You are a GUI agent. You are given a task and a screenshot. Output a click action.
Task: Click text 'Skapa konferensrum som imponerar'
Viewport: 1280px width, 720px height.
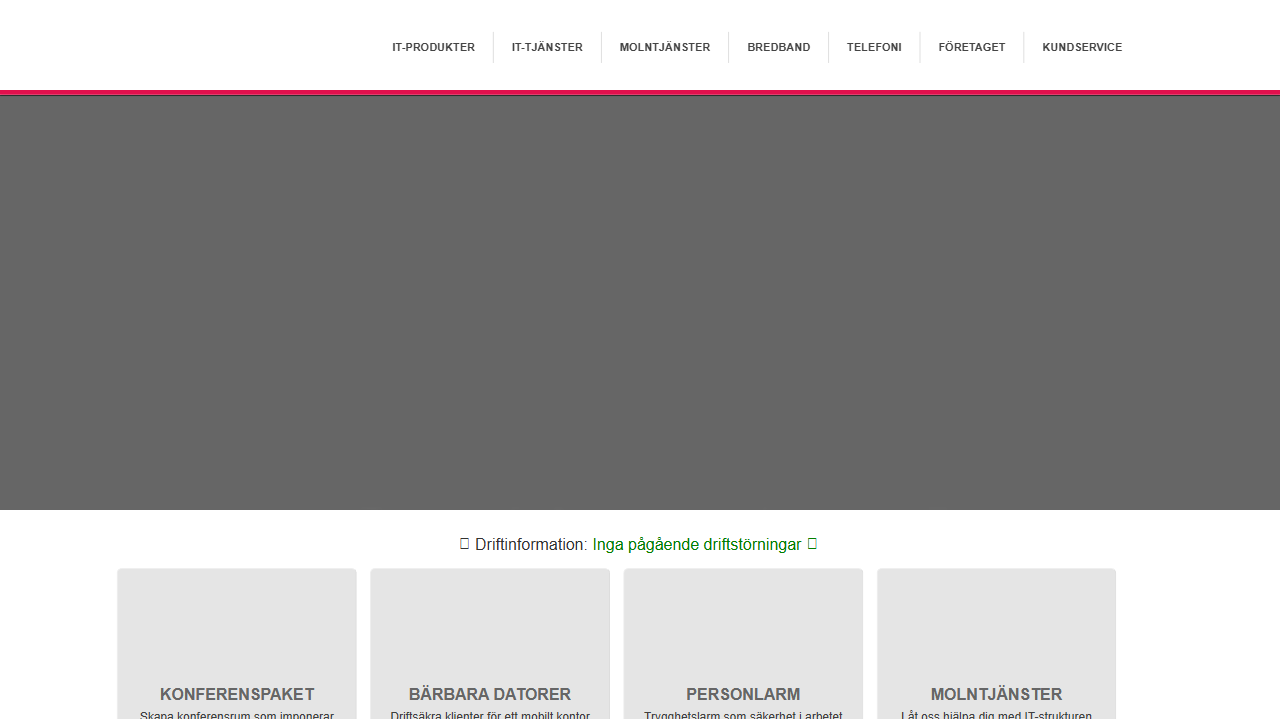[x=237, y=715]
